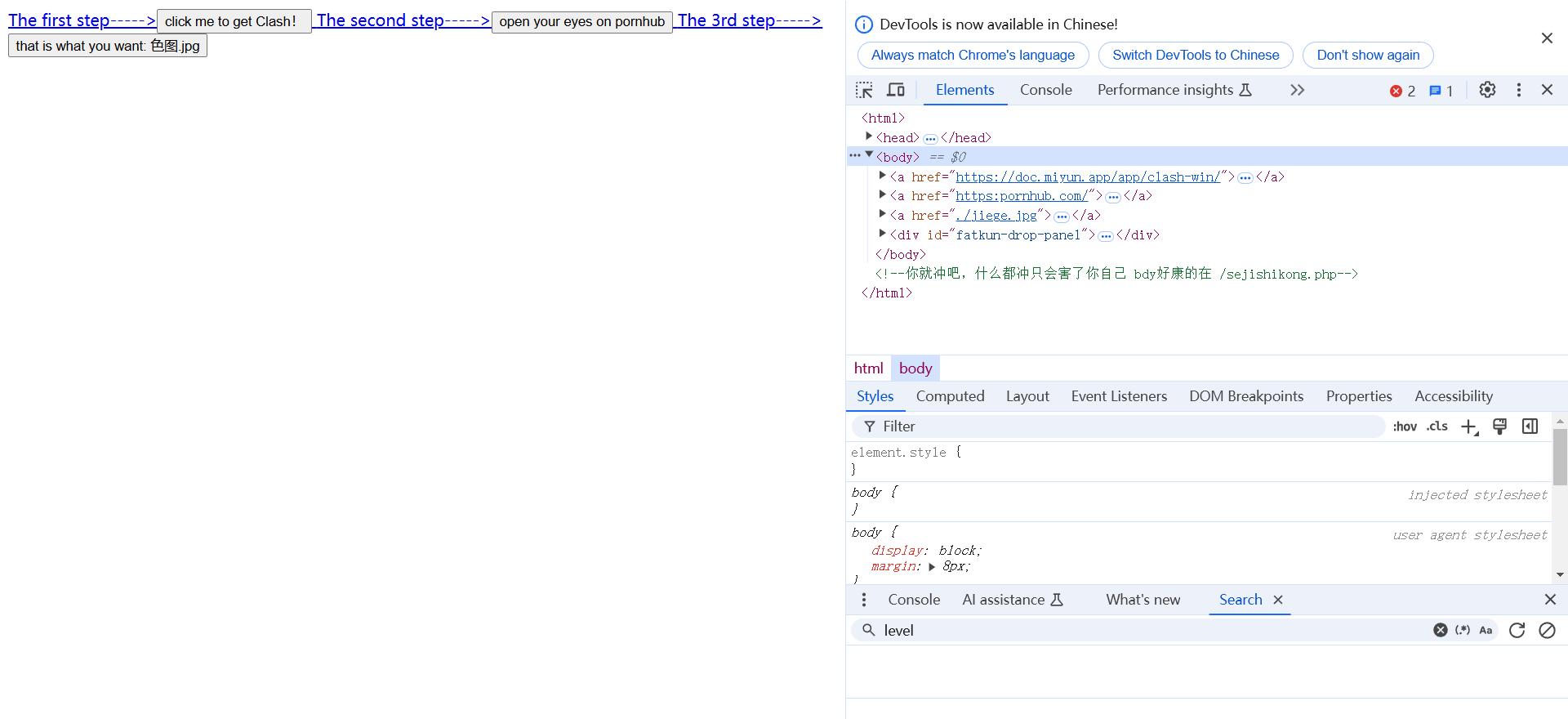This screenshot has width=1568, height=719.
Task: Switch to the Computed tab
Action: click(x=950, y=396)
